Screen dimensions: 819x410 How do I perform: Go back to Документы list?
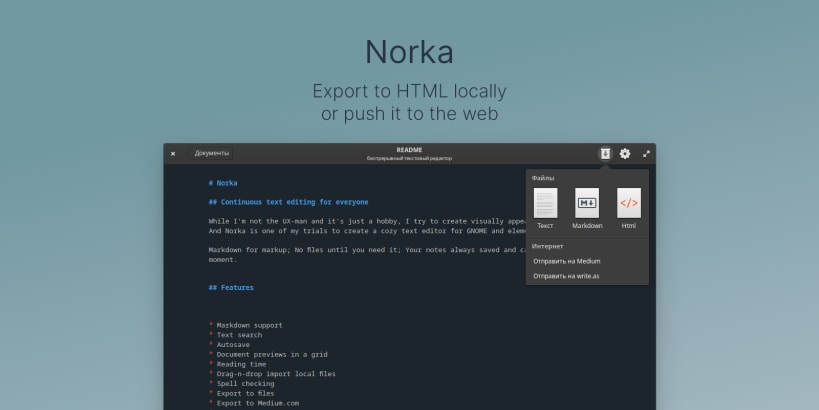point(211,153)
